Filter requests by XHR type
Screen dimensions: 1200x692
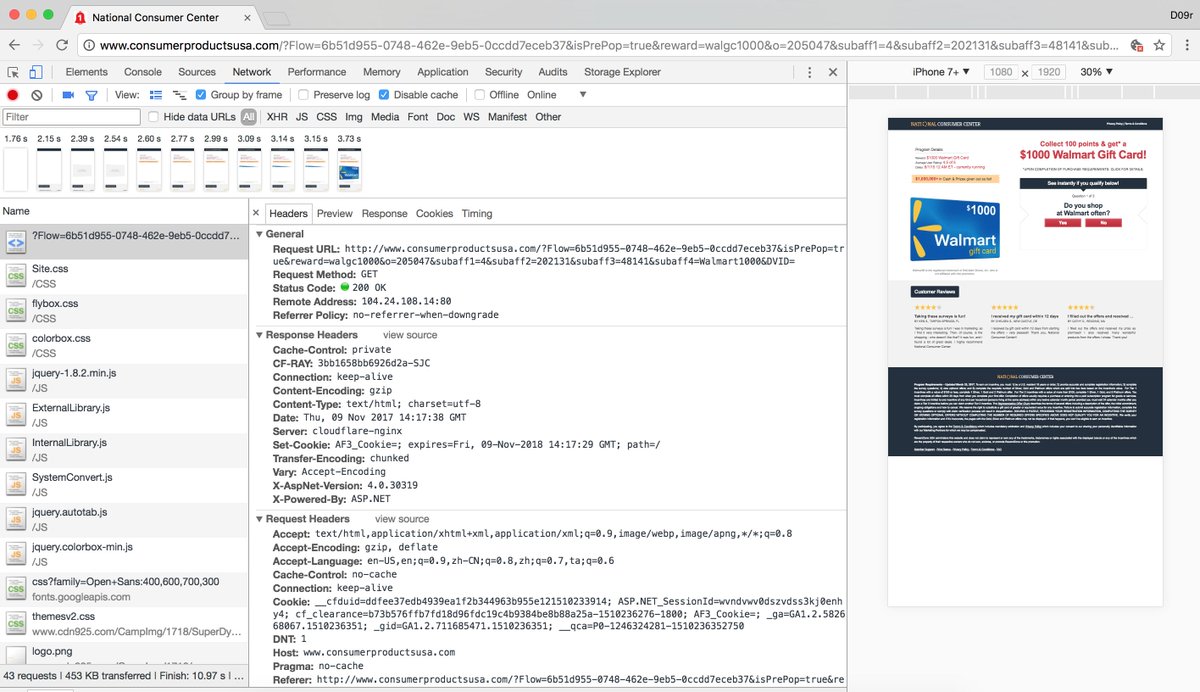click(277, 117)
